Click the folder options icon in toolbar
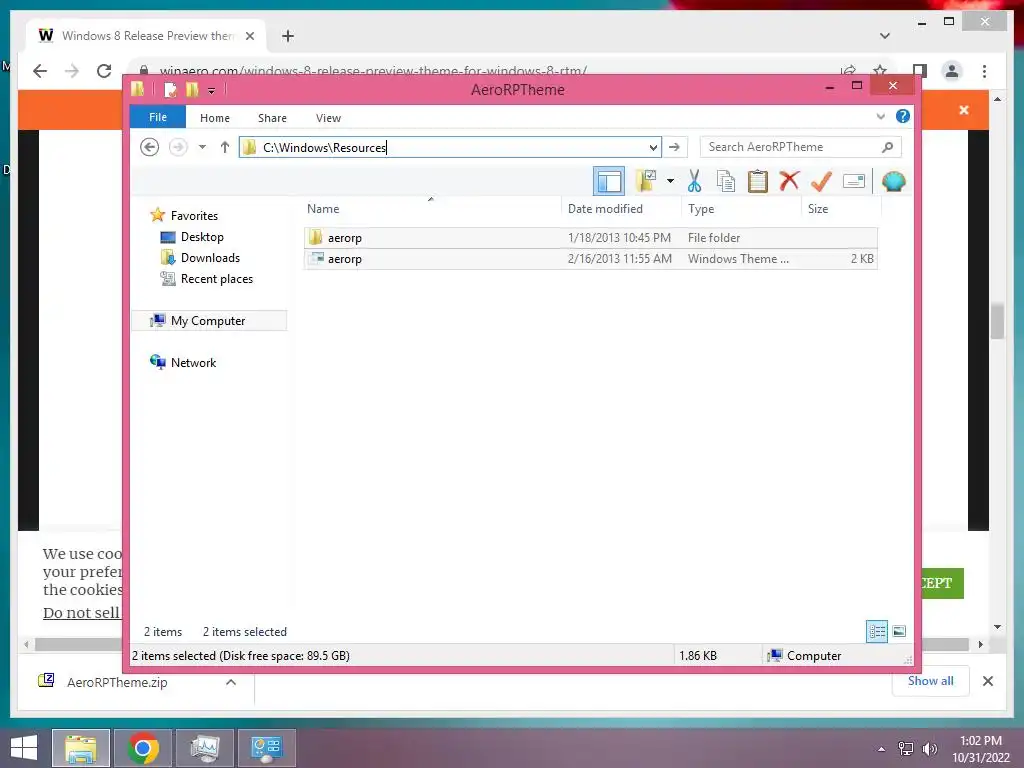Screen dimensions: 1024x768 click(x=646, y=181)
